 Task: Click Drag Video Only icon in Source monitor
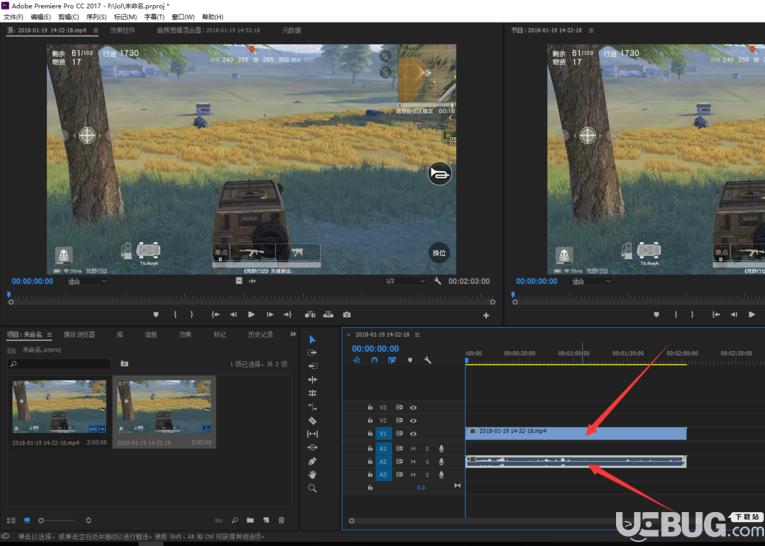click(239, 281)
